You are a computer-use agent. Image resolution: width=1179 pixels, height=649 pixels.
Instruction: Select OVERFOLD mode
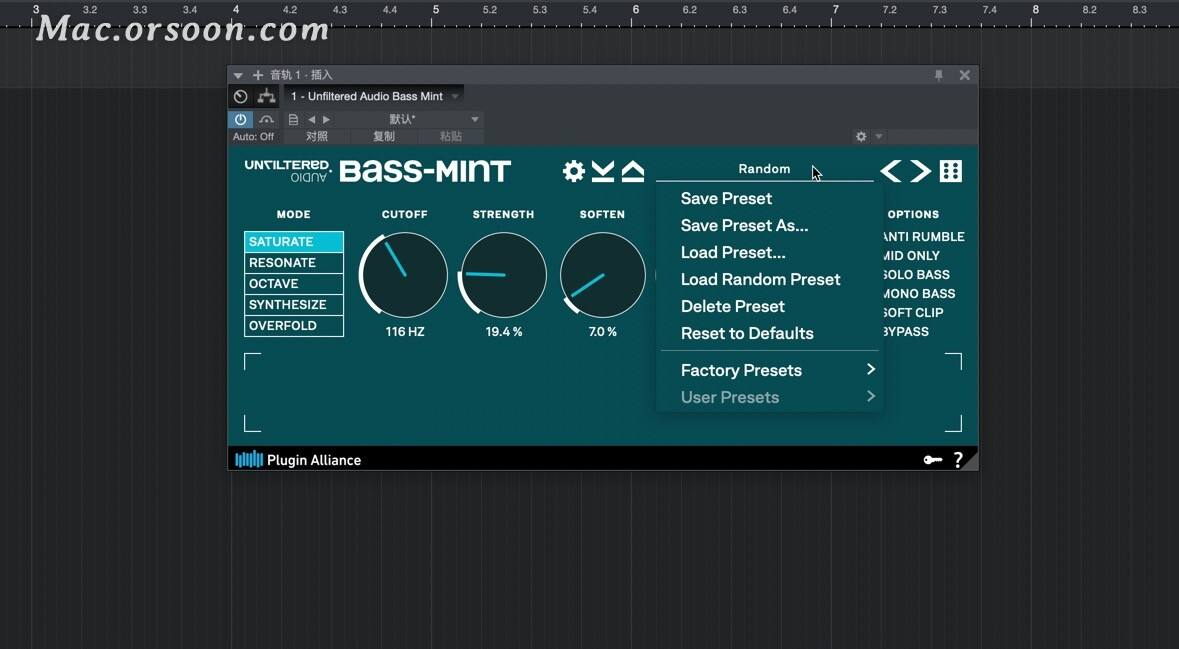pyautogui.click(x=294, y=326)
